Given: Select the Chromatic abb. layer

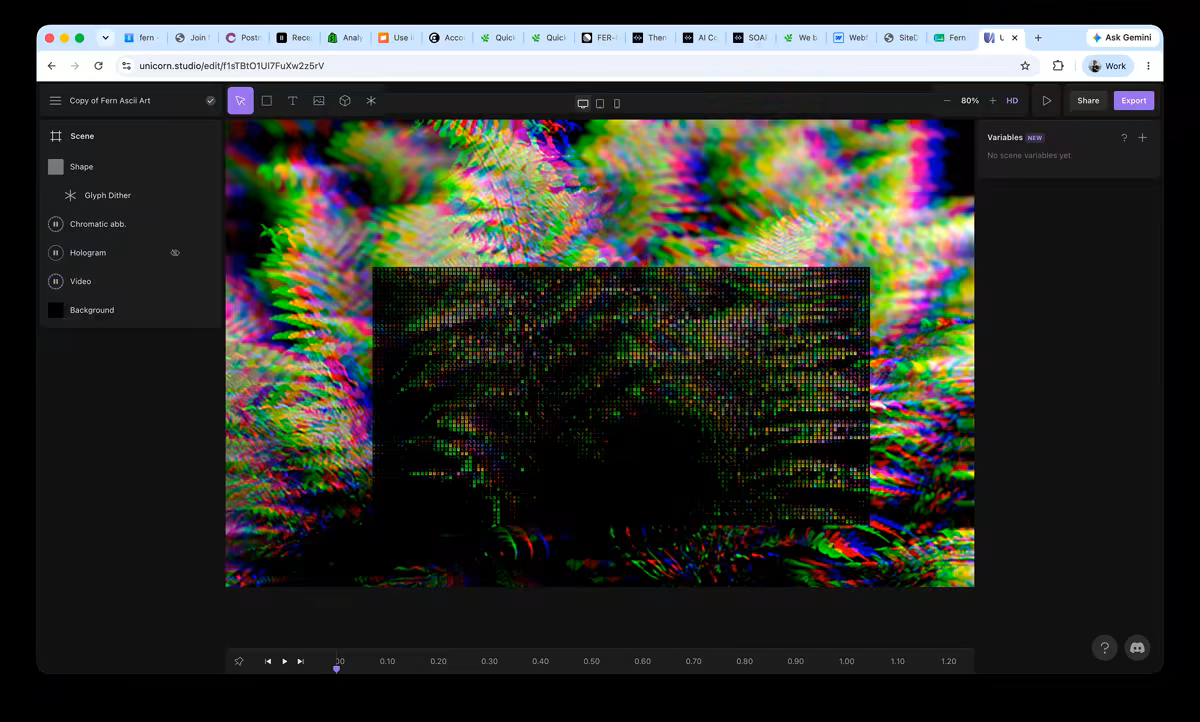Looking at the screenshot, I should click(131, 224).
